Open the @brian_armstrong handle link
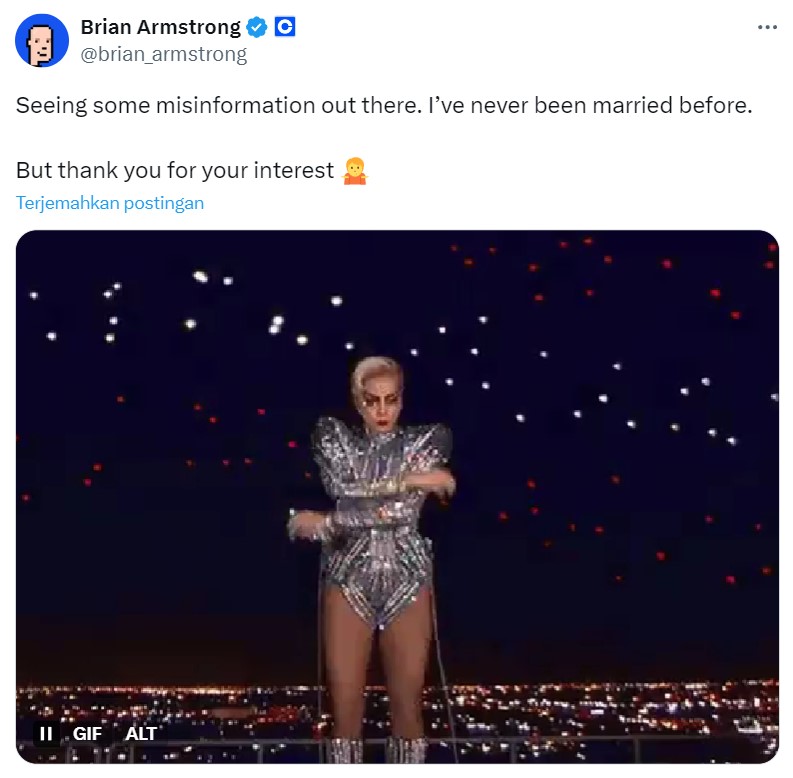 (164, 54)
